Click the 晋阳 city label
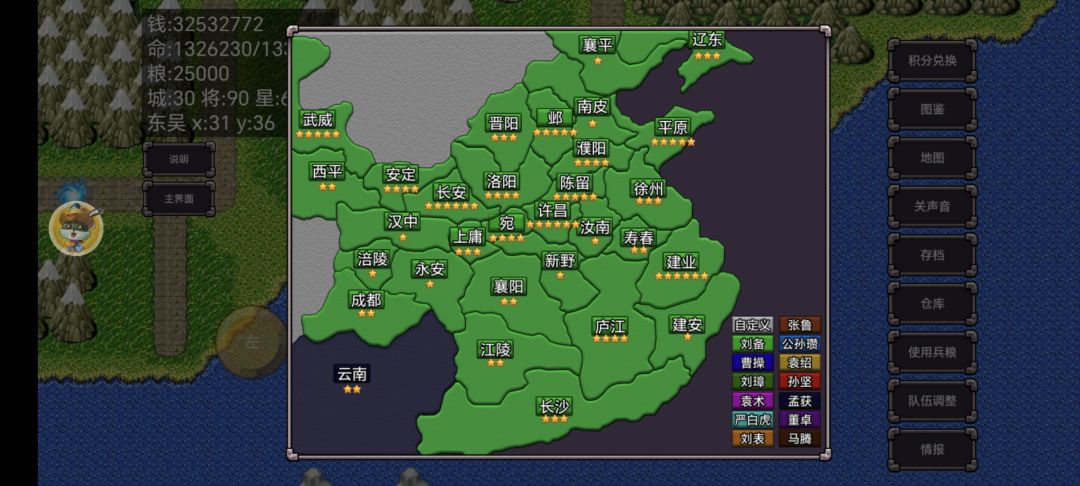This screenshot has height=486, width=1080. [x=503, y=123]
